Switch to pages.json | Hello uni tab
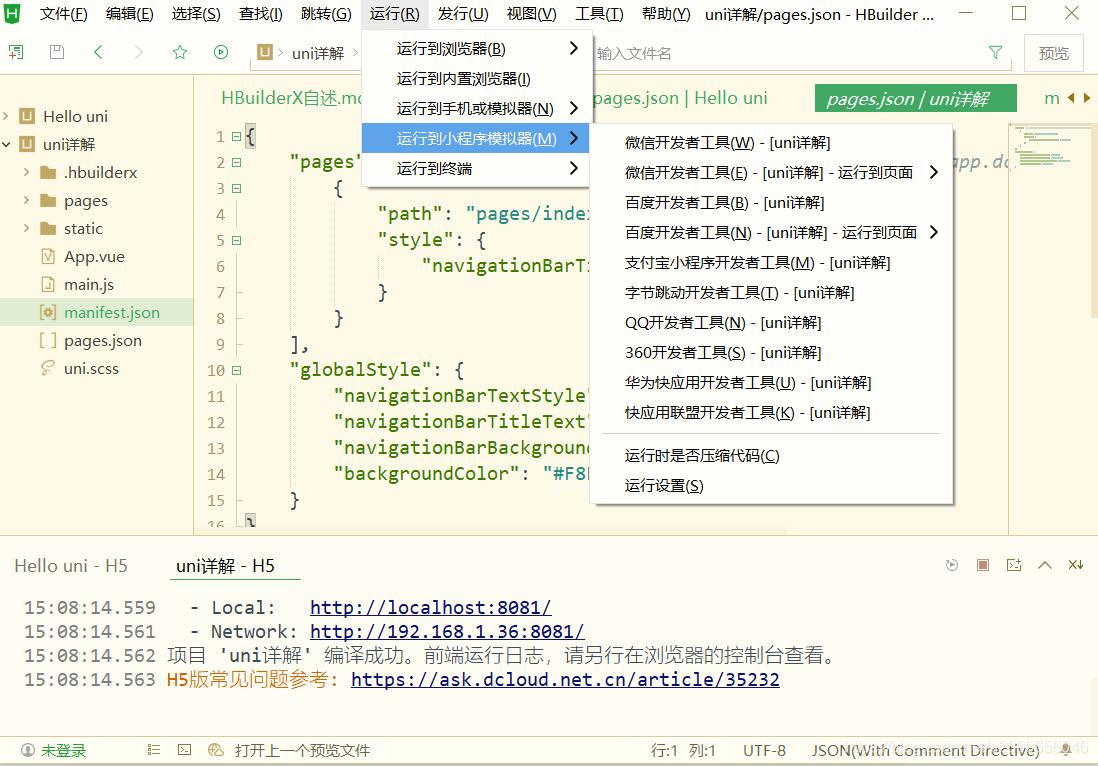Viewport: 1098px width, 766px height. pos(681,98)
